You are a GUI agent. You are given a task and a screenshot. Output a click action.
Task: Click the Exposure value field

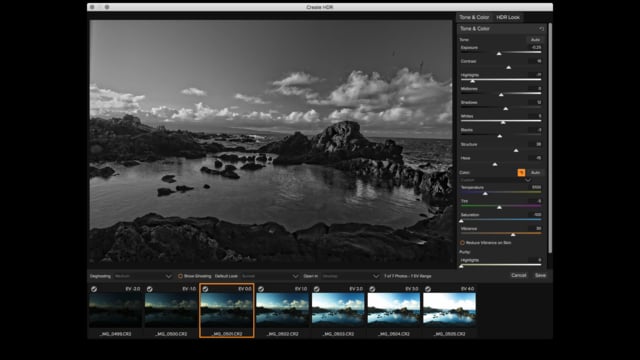(x=535, y=47)
